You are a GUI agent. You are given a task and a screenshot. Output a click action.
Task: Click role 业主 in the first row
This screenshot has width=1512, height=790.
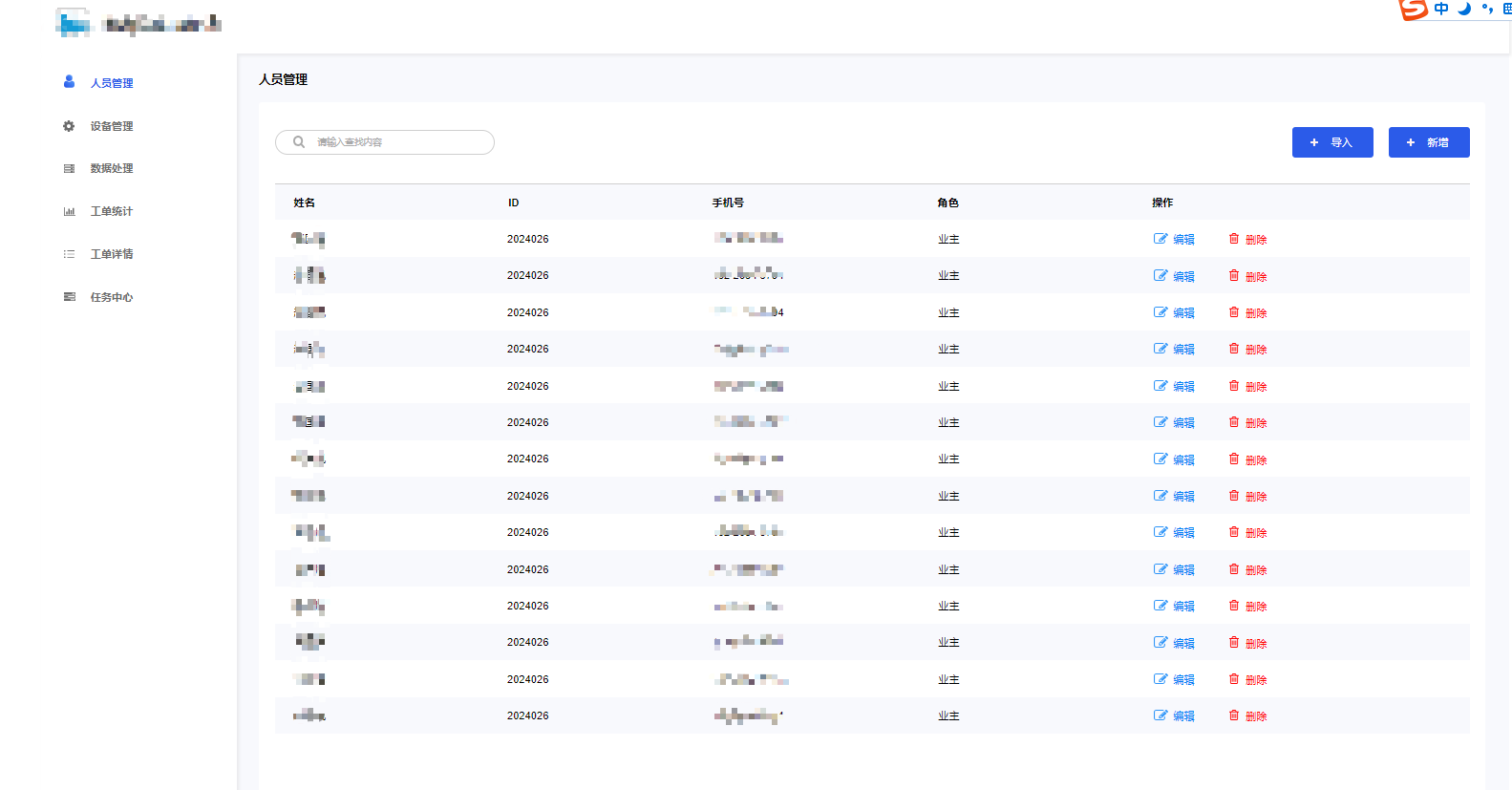pos(948,239)
